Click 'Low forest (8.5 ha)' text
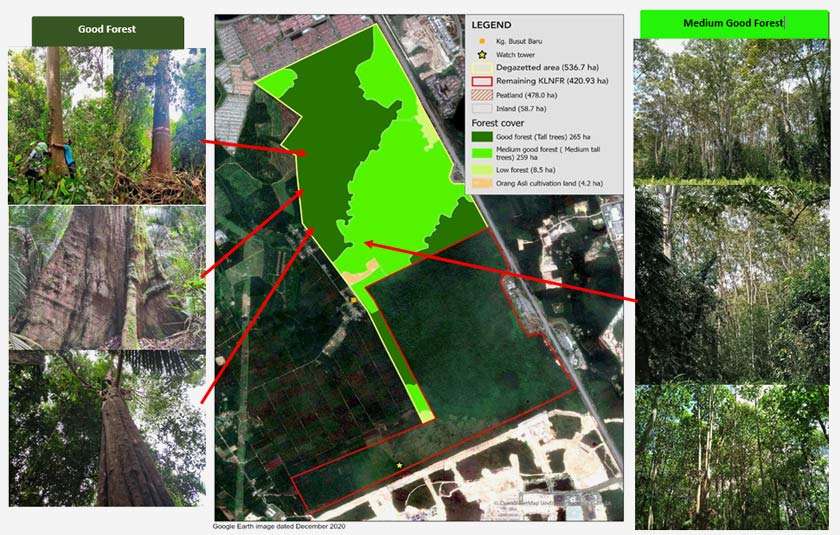 [x=526, y=170]
